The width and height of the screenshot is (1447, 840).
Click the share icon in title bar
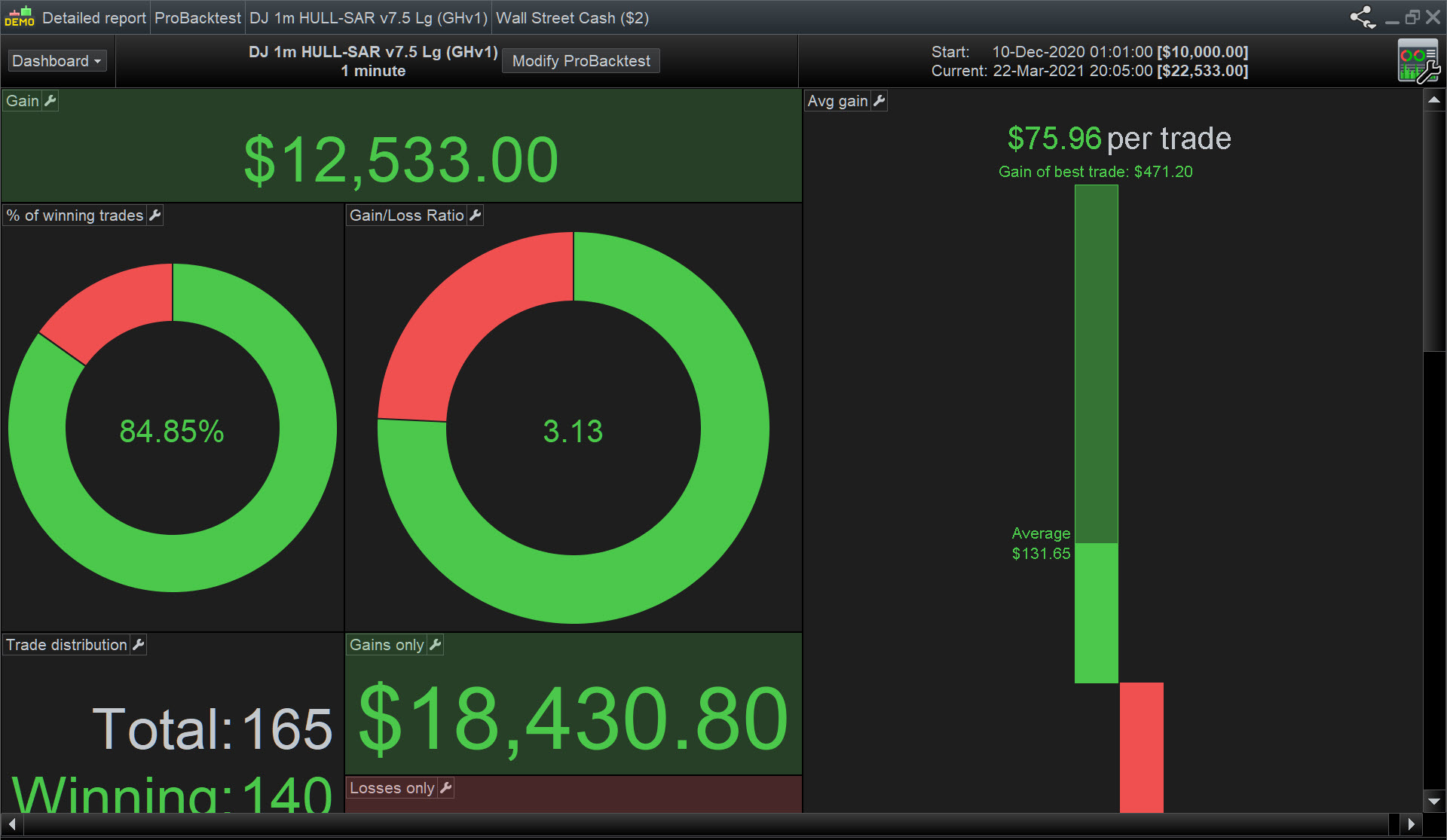tap(1362, 17)
